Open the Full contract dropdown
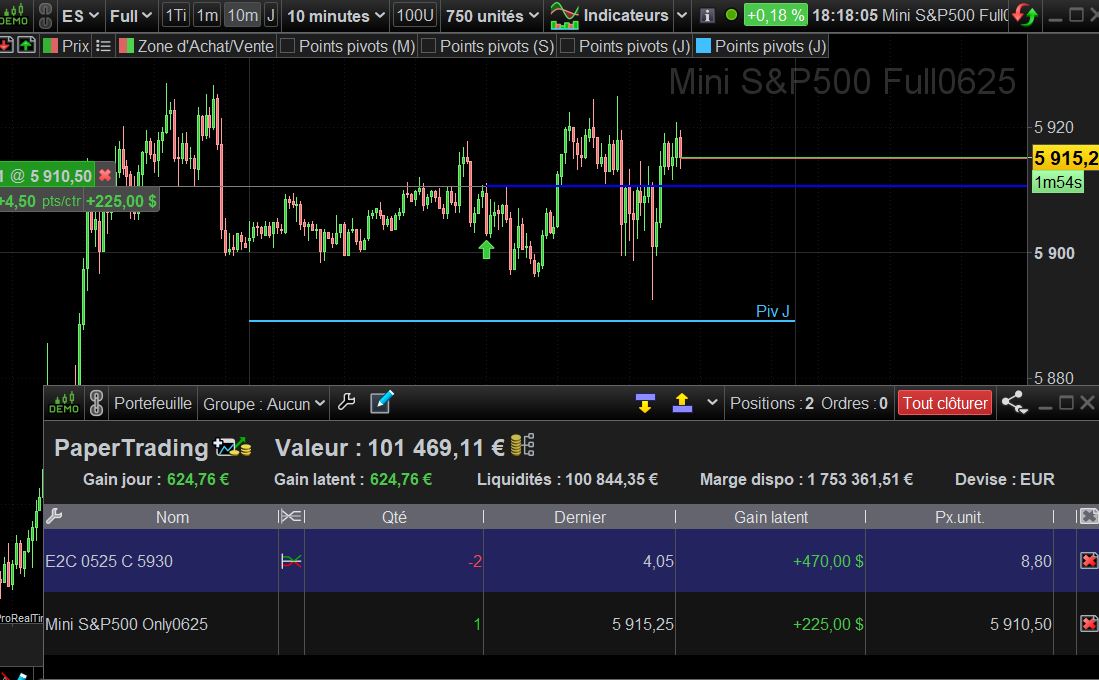Image resolution: width=1099 pixels, height=680 pixels. coord(131,15)
